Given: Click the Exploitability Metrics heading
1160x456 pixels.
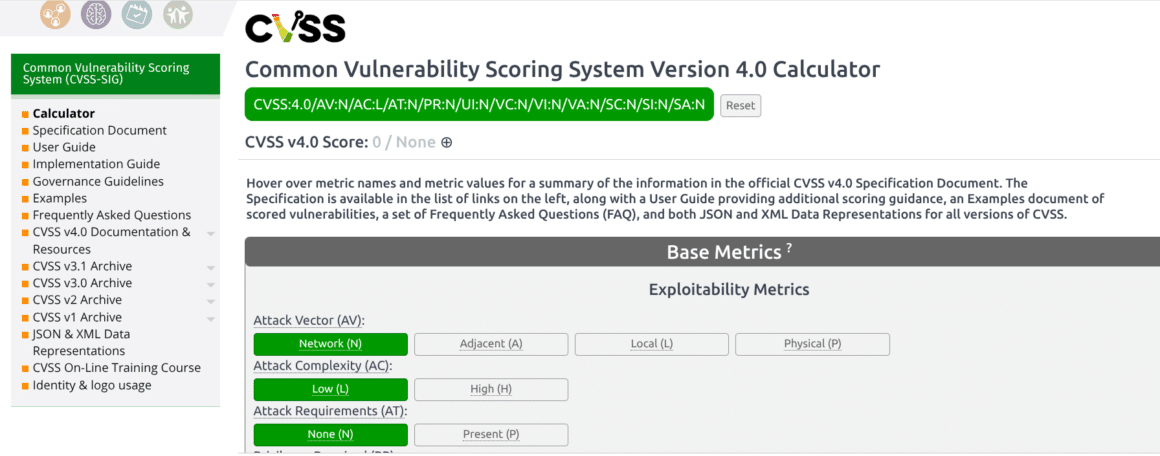Looking at the screenshot, I should point(729,289).
